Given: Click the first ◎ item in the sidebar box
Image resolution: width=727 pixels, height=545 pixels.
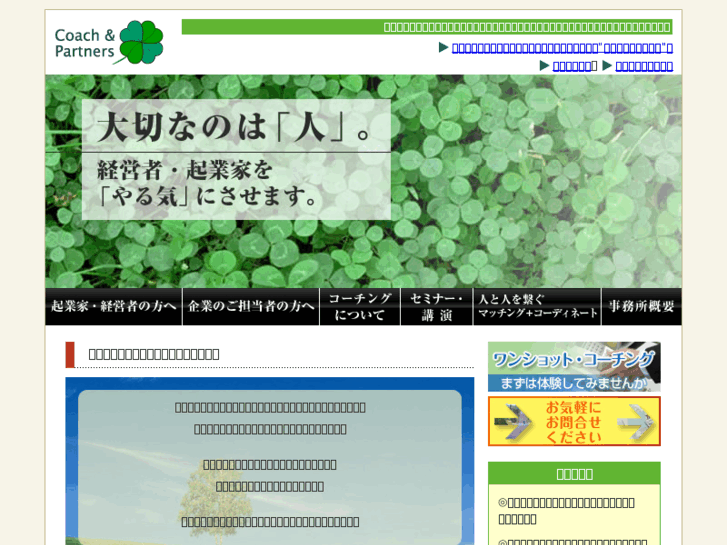Looking at the screenshot, I should [567, 510].
